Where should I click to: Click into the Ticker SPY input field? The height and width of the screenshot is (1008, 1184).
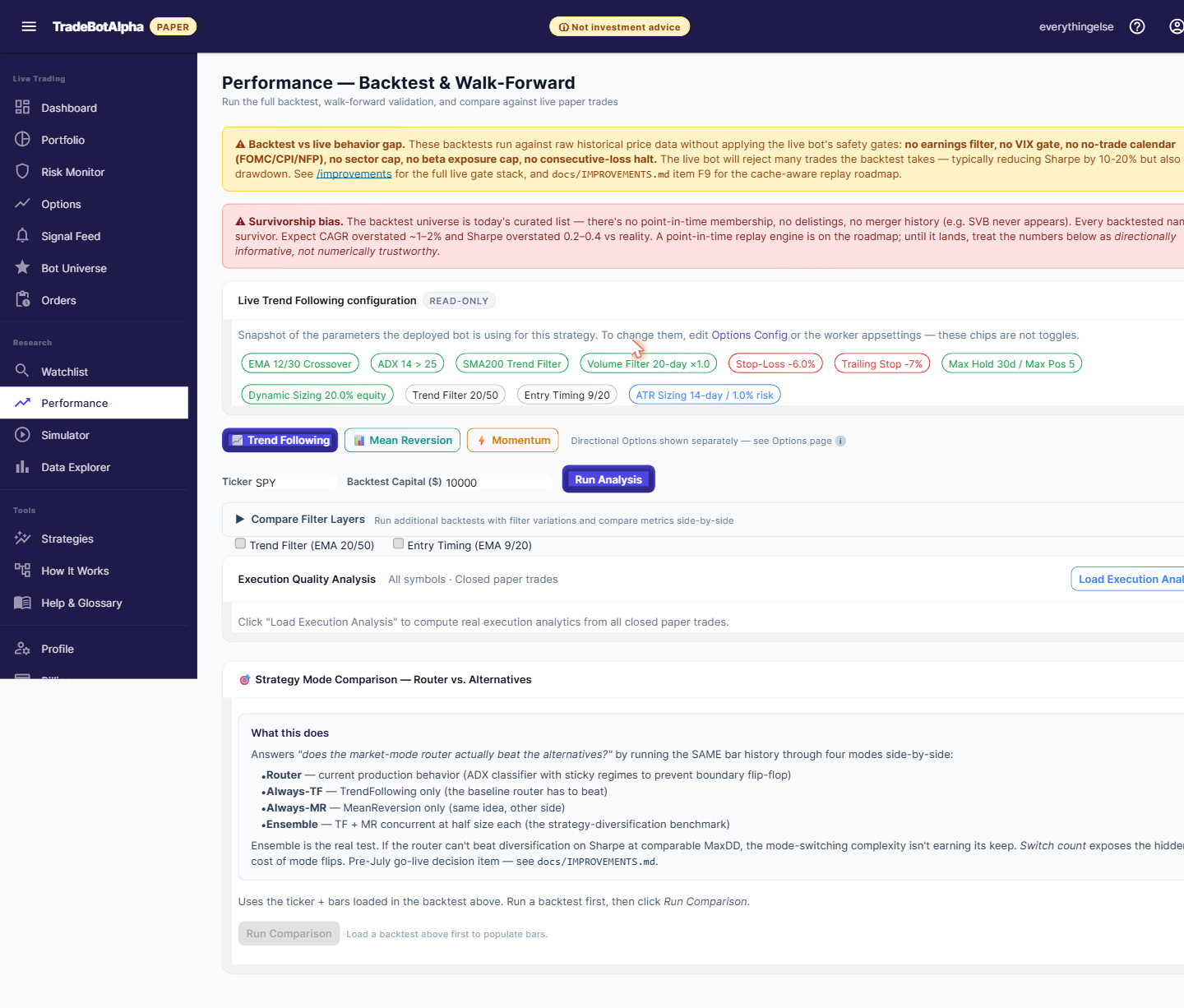(x=294, y=482)
